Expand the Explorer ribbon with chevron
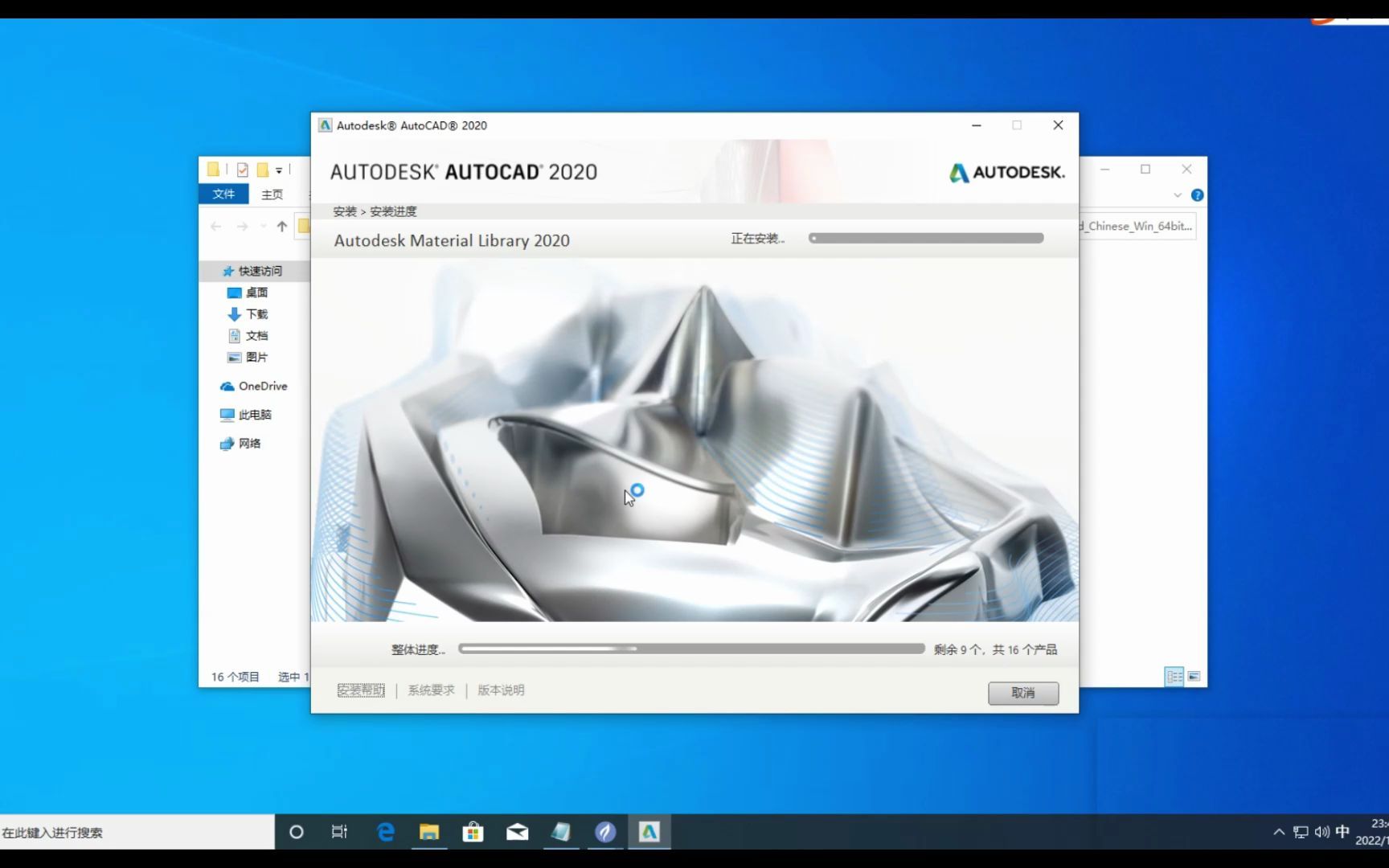 (x=1177, y=195)
